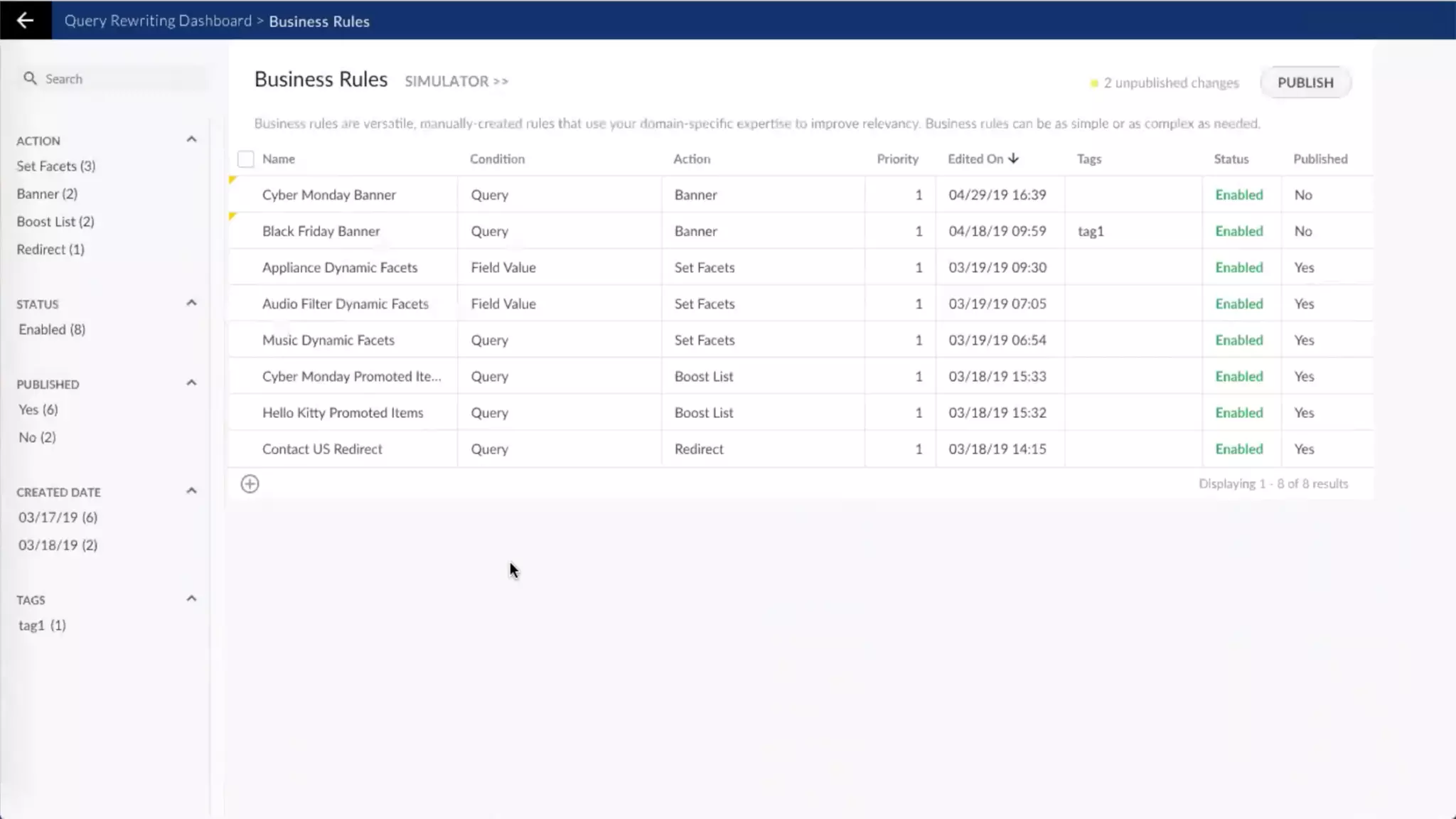Click Edited On sort arrow
The width and height of the screenshot is (1456, 819).
1014,159
